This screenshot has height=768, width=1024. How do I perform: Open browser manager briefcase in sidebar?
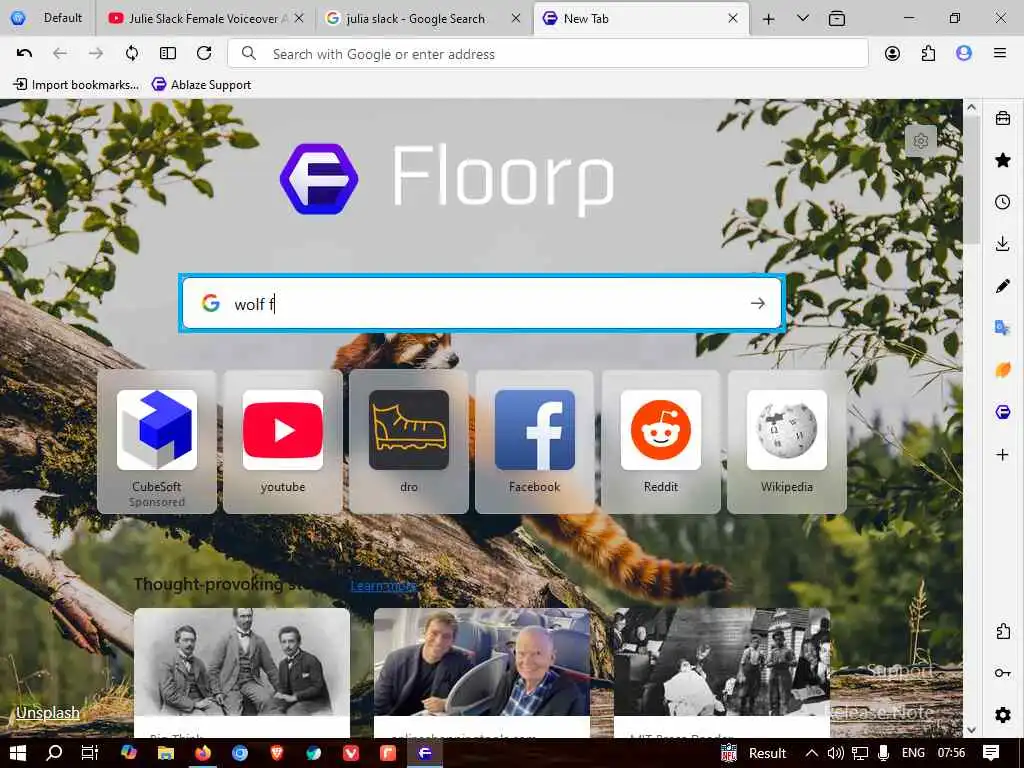(1002, 118)
